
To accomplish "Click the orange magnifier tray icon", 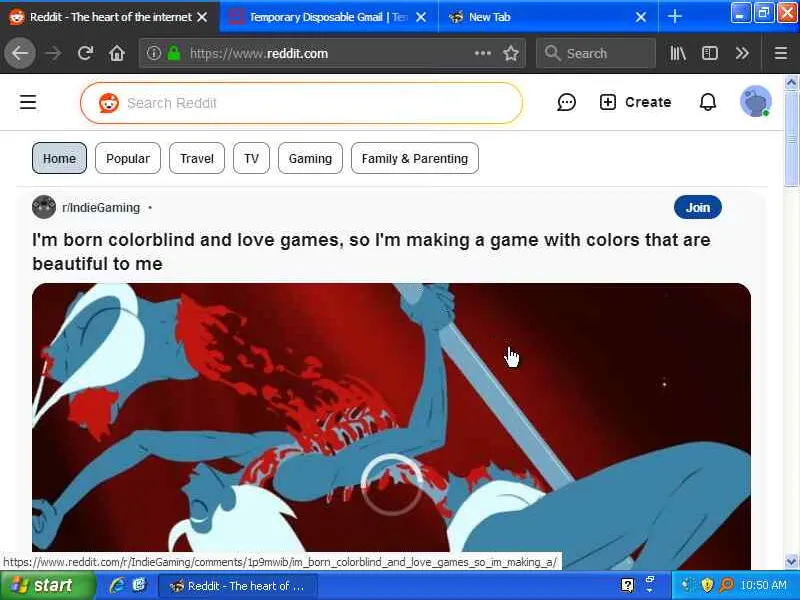I will (726, 585).
